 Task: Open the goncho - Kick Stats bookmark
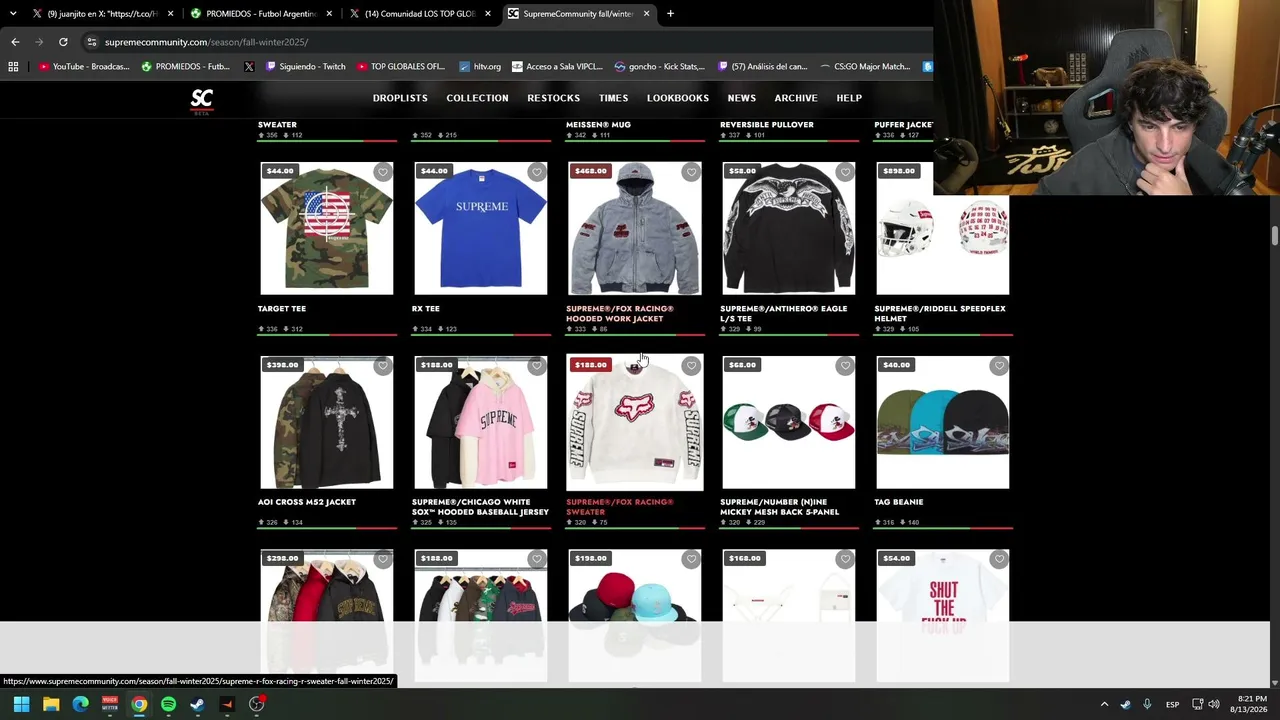tap(660, 67)
